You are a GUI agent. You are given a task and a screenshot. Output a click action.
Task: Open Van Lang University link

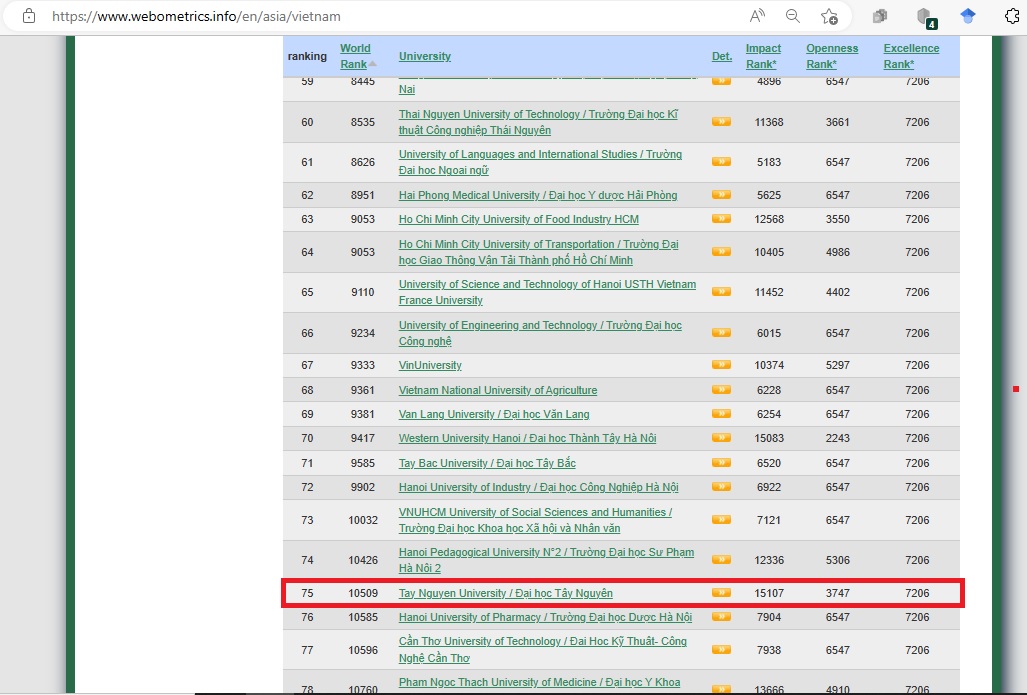point(494,414)
